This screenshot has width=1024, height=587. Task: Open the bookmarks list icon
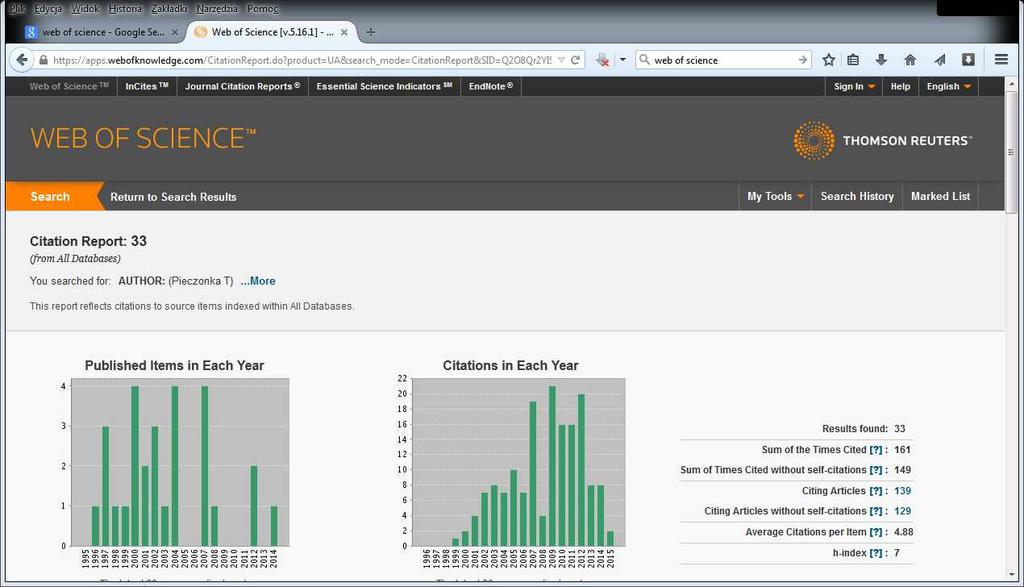(x=853, y=60)
